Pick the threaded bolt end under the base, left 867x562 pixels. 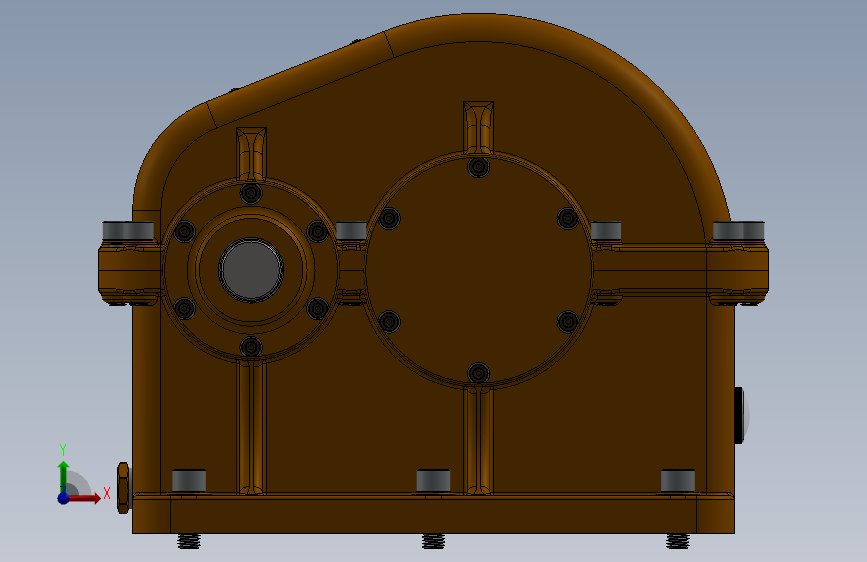pos(189,541)
